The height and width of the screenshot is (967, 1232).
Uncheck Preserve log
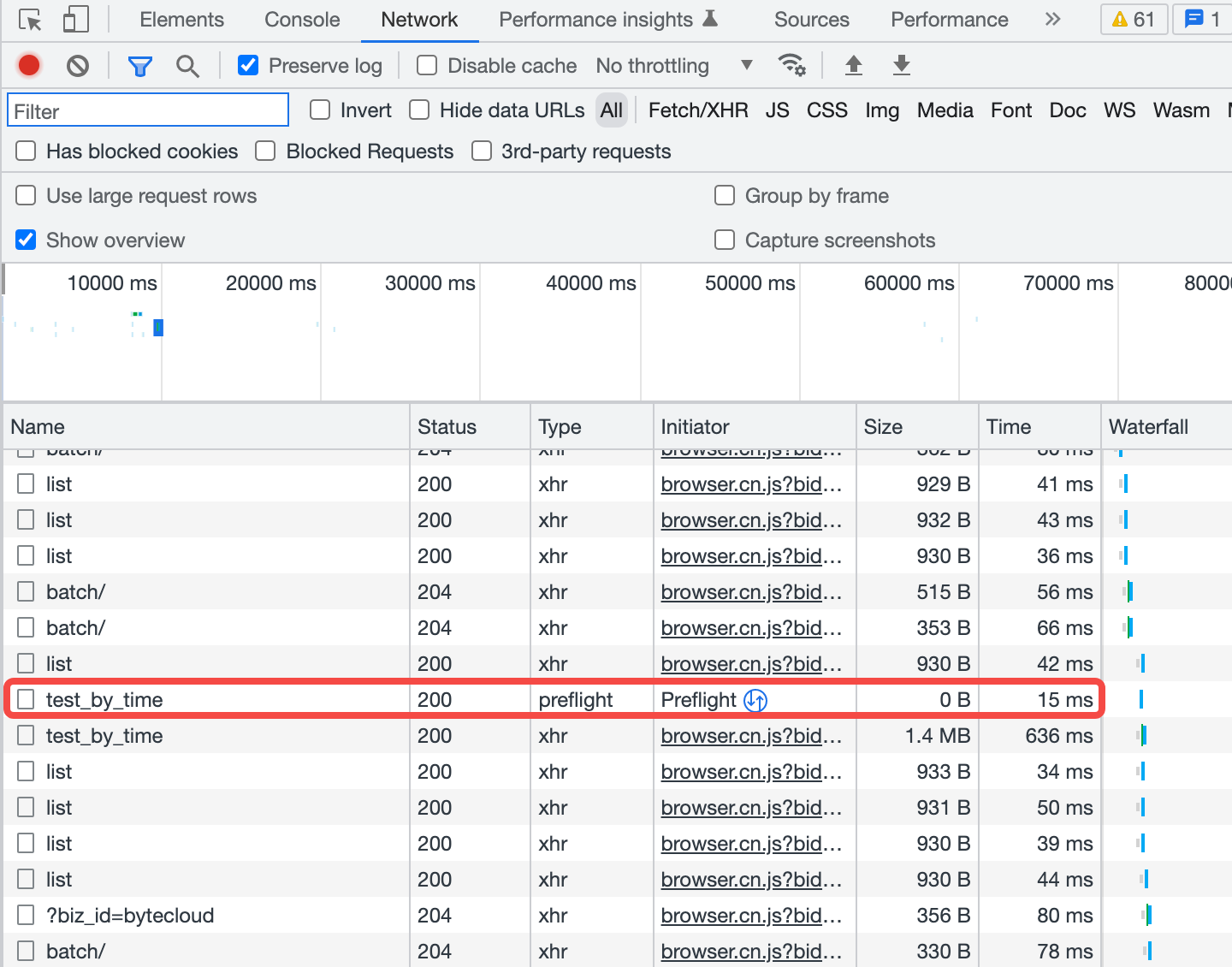point(248,65)
